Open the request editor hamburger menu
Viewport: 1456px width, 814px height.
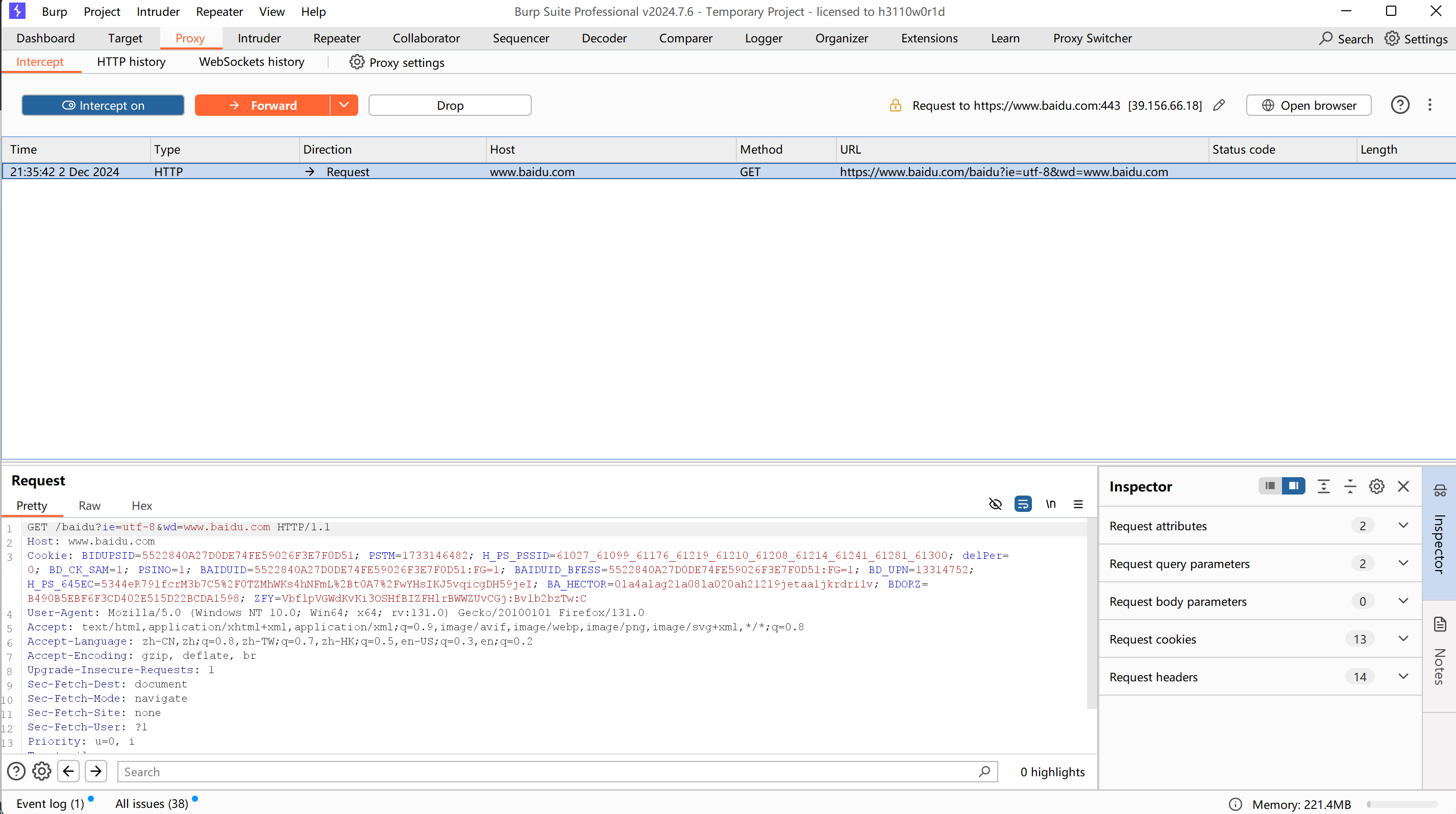[1078, 504]
